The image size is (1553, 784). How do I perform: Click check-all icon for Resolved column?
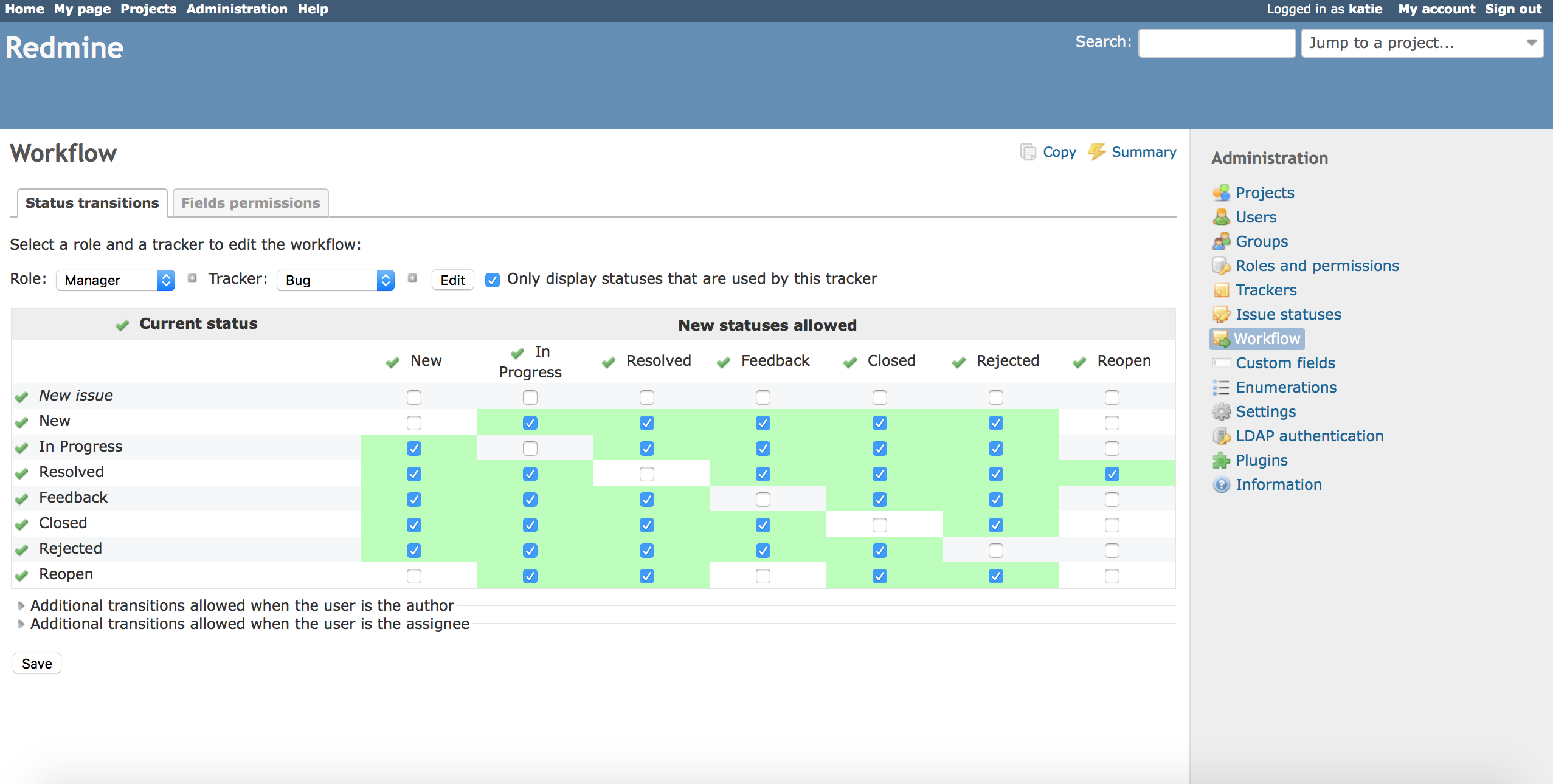tap(609, 362)
